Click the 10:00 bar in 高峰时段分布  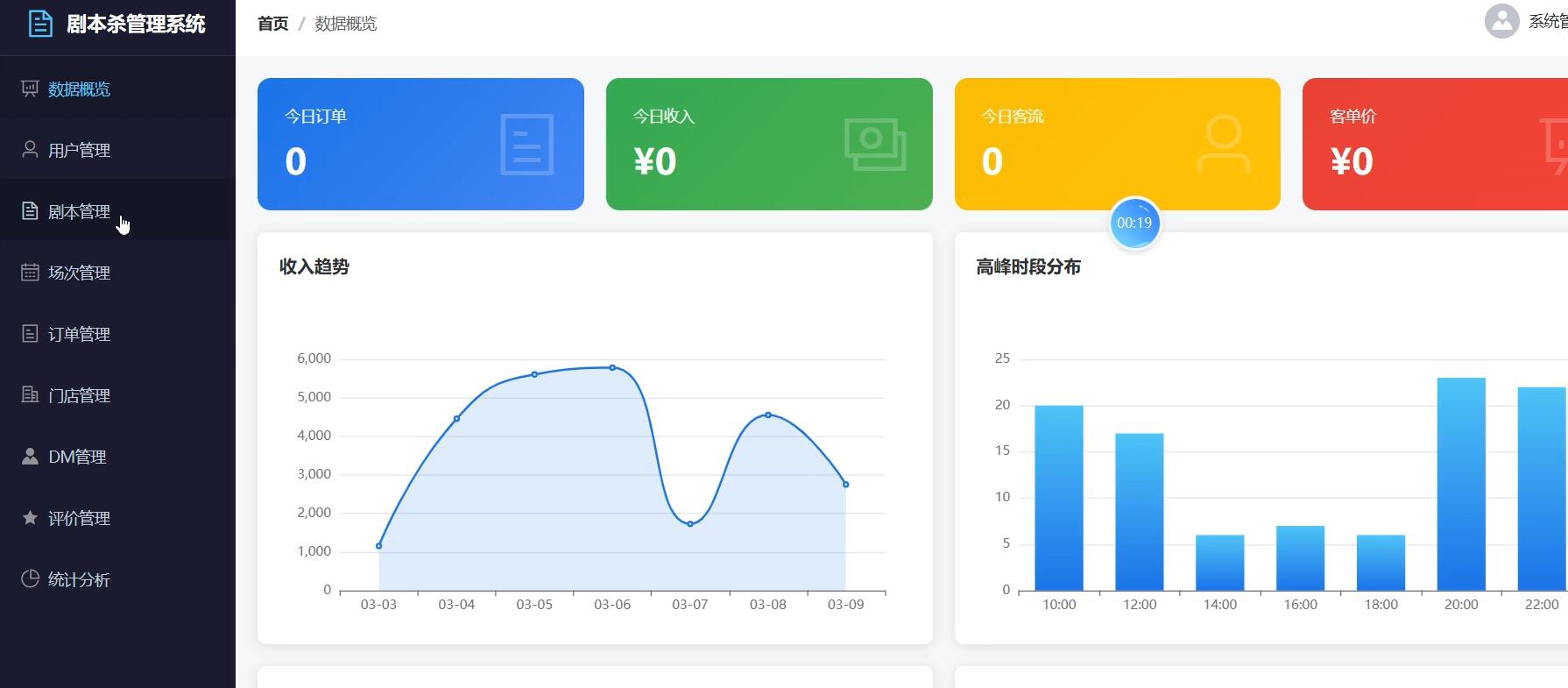click(1059, 498)
